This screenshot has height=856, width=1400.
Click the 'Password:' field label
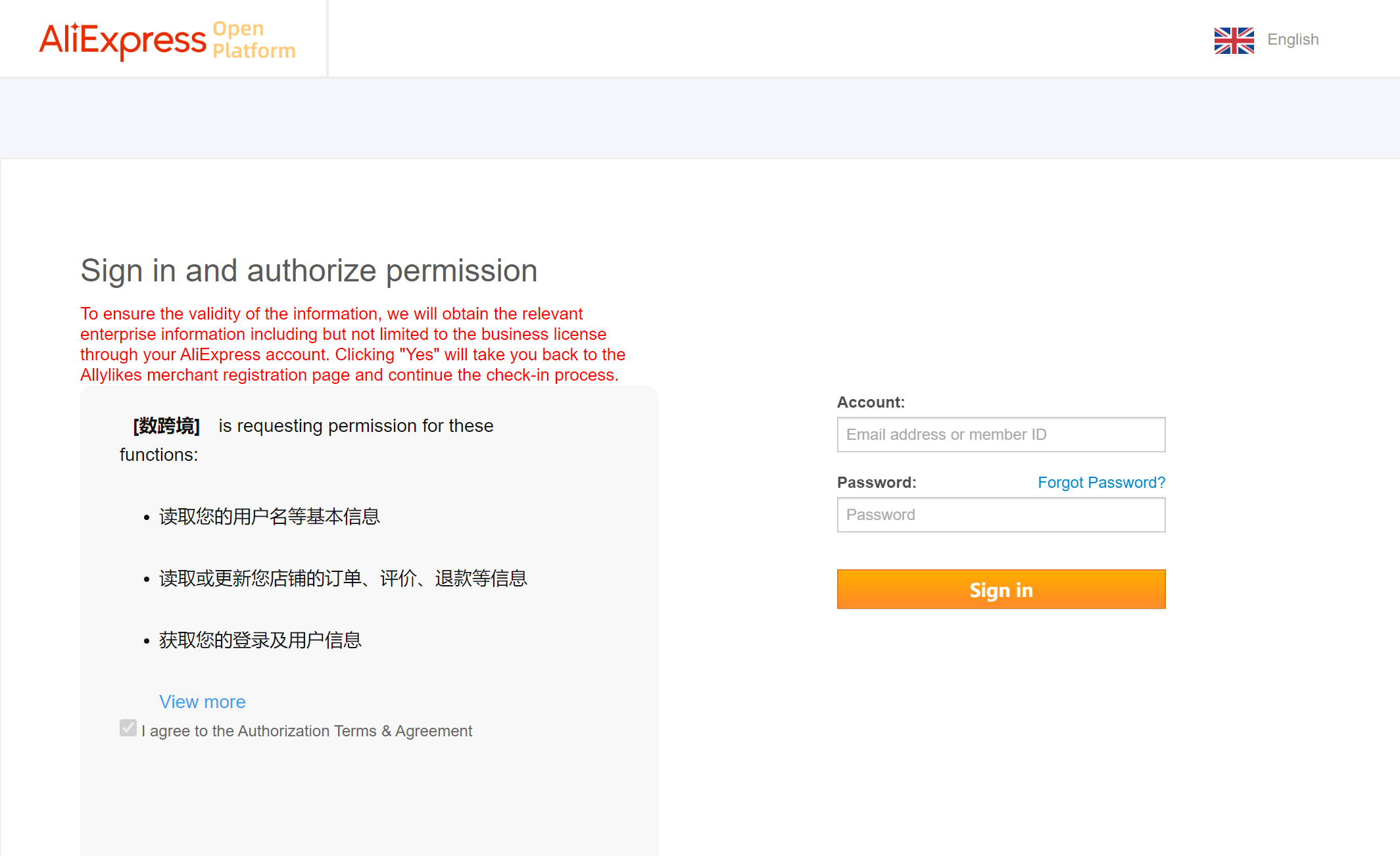click(x=877, y=483)
